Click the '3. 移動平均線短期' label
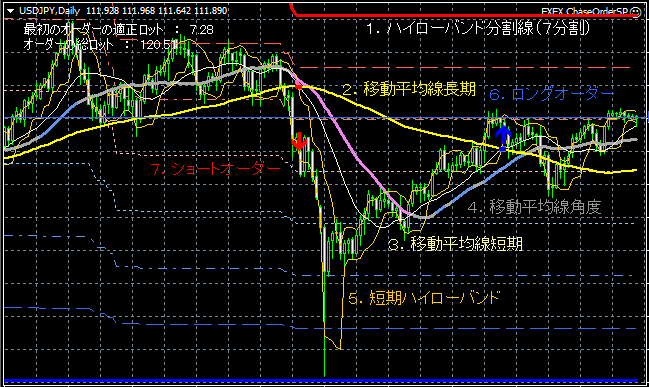The height and width of the screenshot is (387, 649). point(455,244)
